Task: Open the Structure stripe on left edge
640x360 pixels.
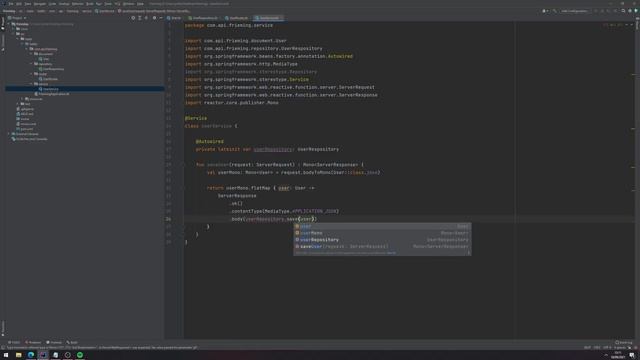Action: click(2, 42)
